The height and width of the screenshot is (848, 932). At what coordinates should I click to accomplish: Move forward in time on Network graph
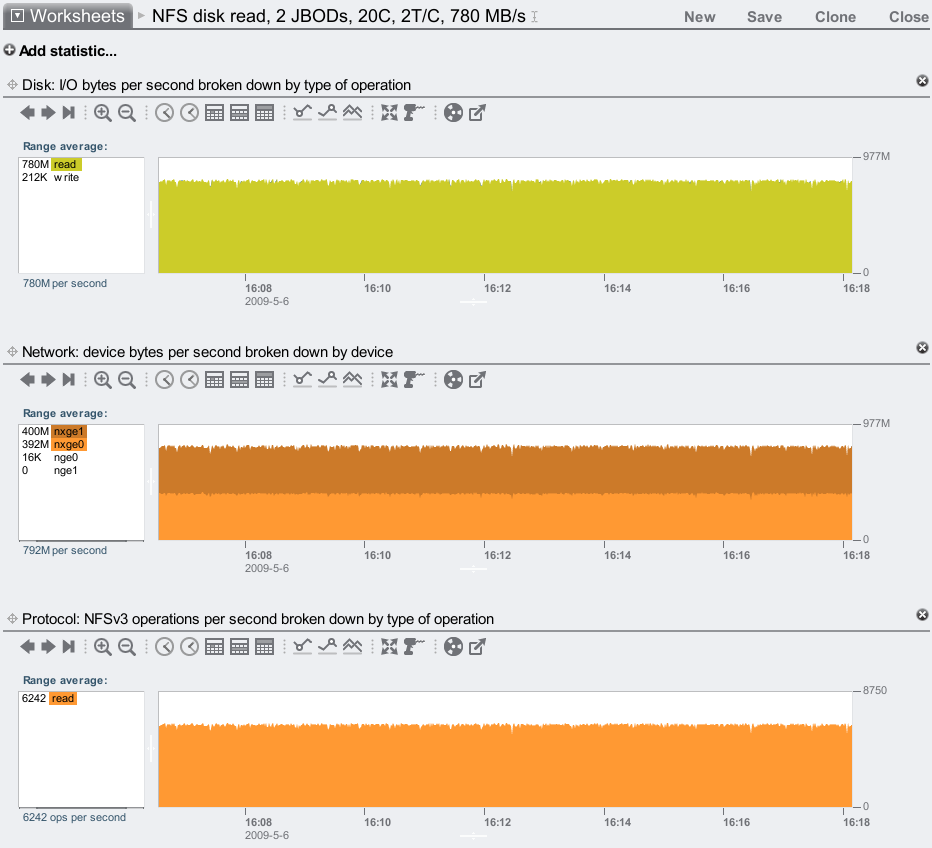coord(47,380)
